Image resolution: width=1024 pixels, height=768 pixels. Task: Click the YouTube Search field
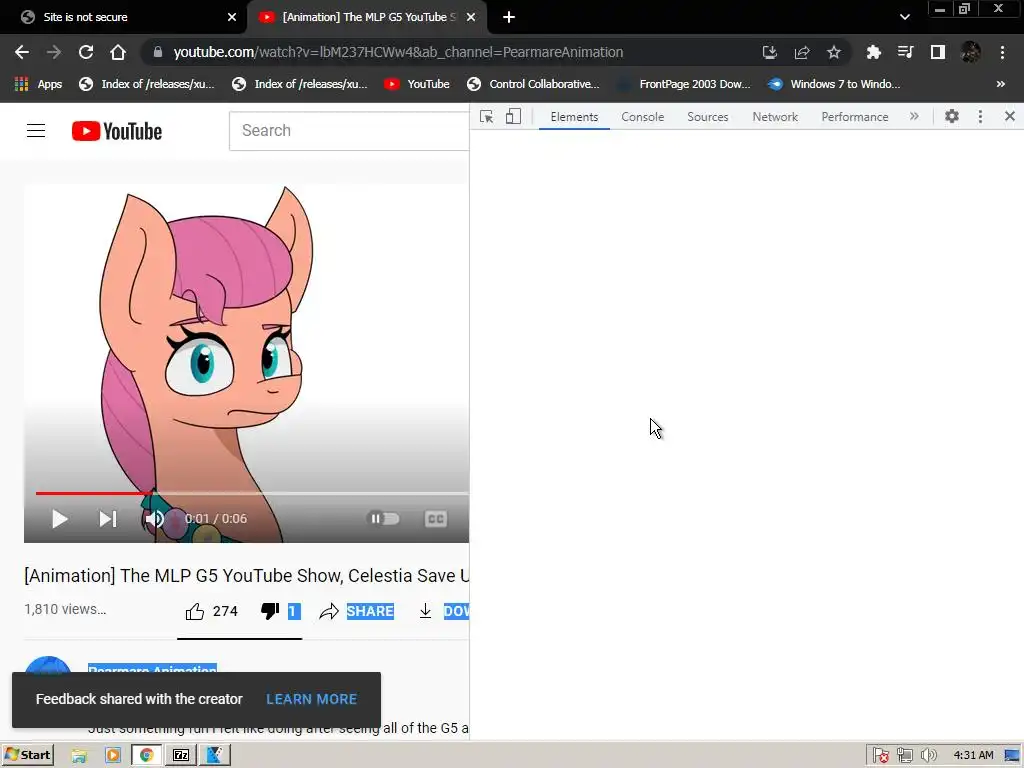click(349, 131)
